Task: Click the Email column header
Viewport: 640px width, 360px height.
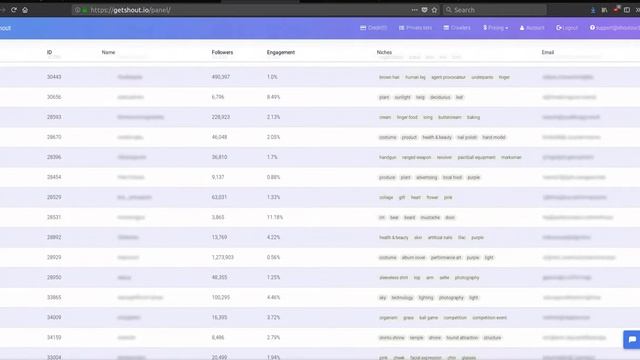Action: (x=548, y=52)
